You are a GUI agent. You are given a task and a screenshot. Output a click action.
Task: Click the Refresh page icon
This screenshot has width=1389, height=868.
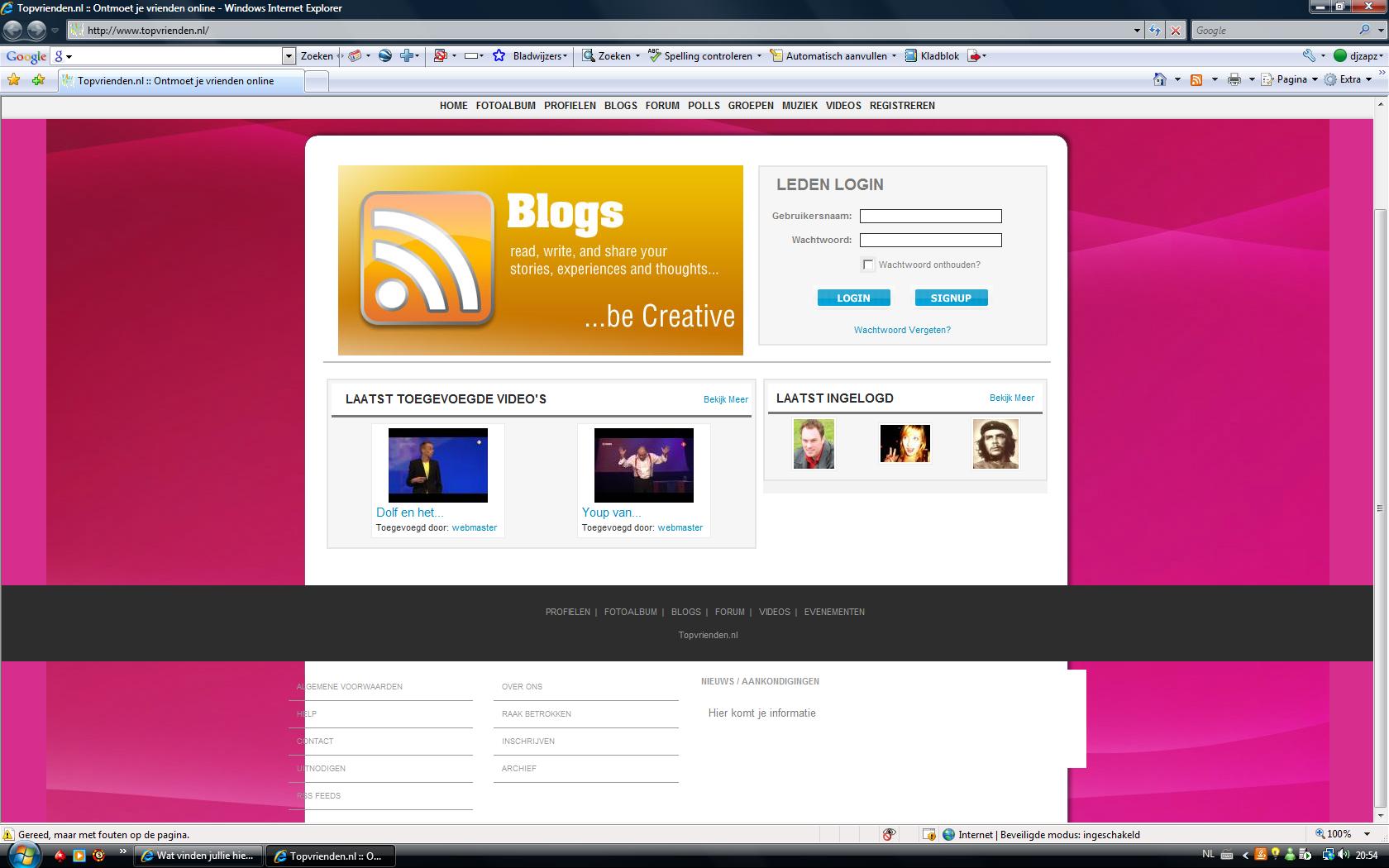coord(1155,31)
